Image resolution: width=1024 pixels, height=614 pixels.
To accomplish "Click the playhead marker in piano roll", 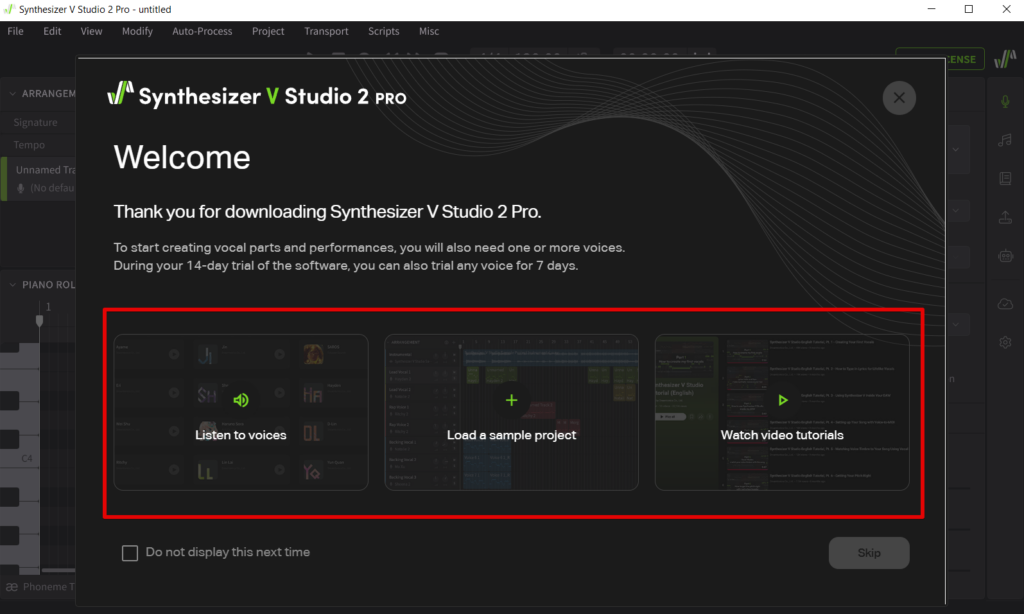I will (39, 321).
